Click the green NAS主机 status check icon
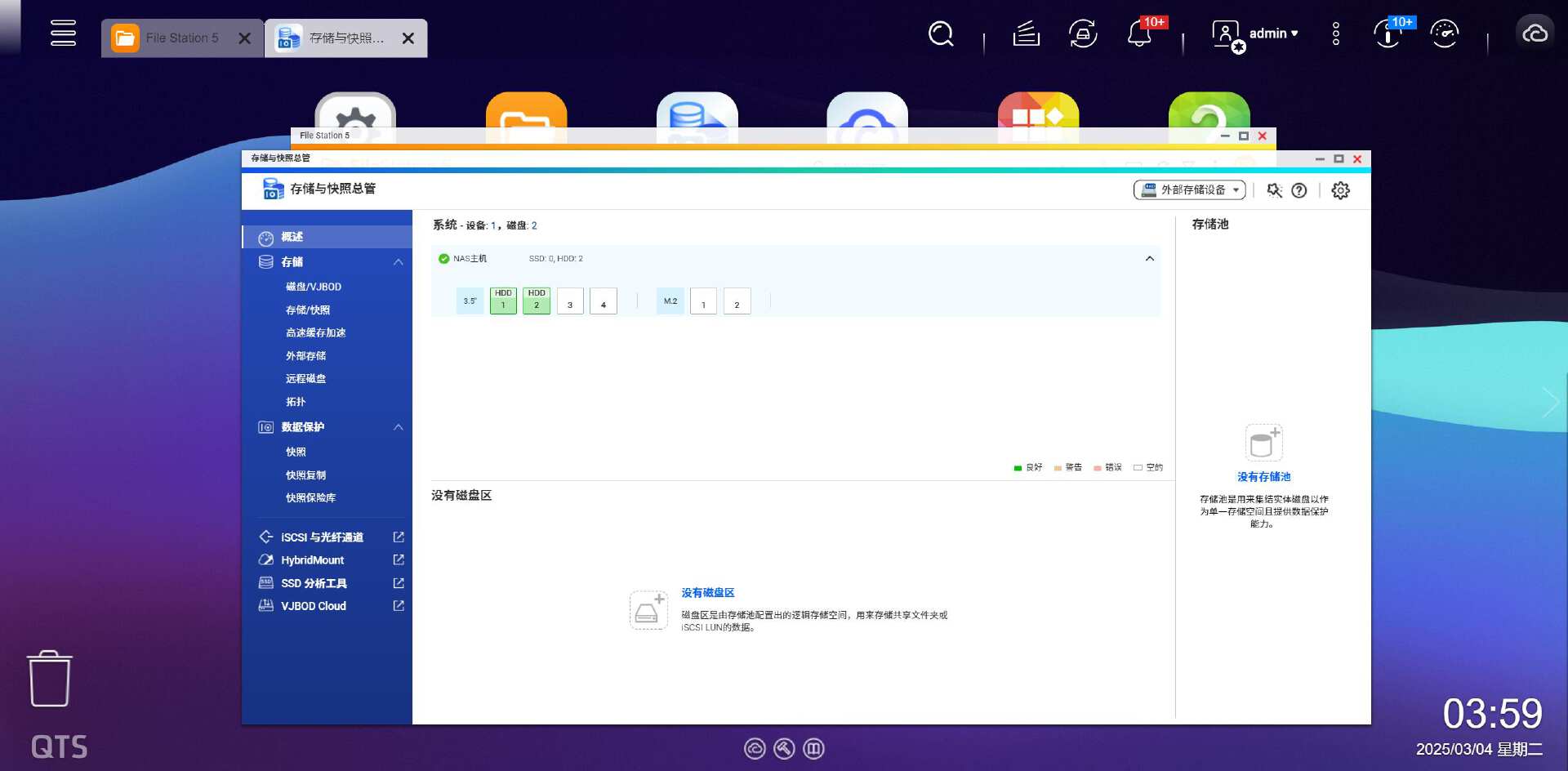1568x771 pixels. point(443,259)
